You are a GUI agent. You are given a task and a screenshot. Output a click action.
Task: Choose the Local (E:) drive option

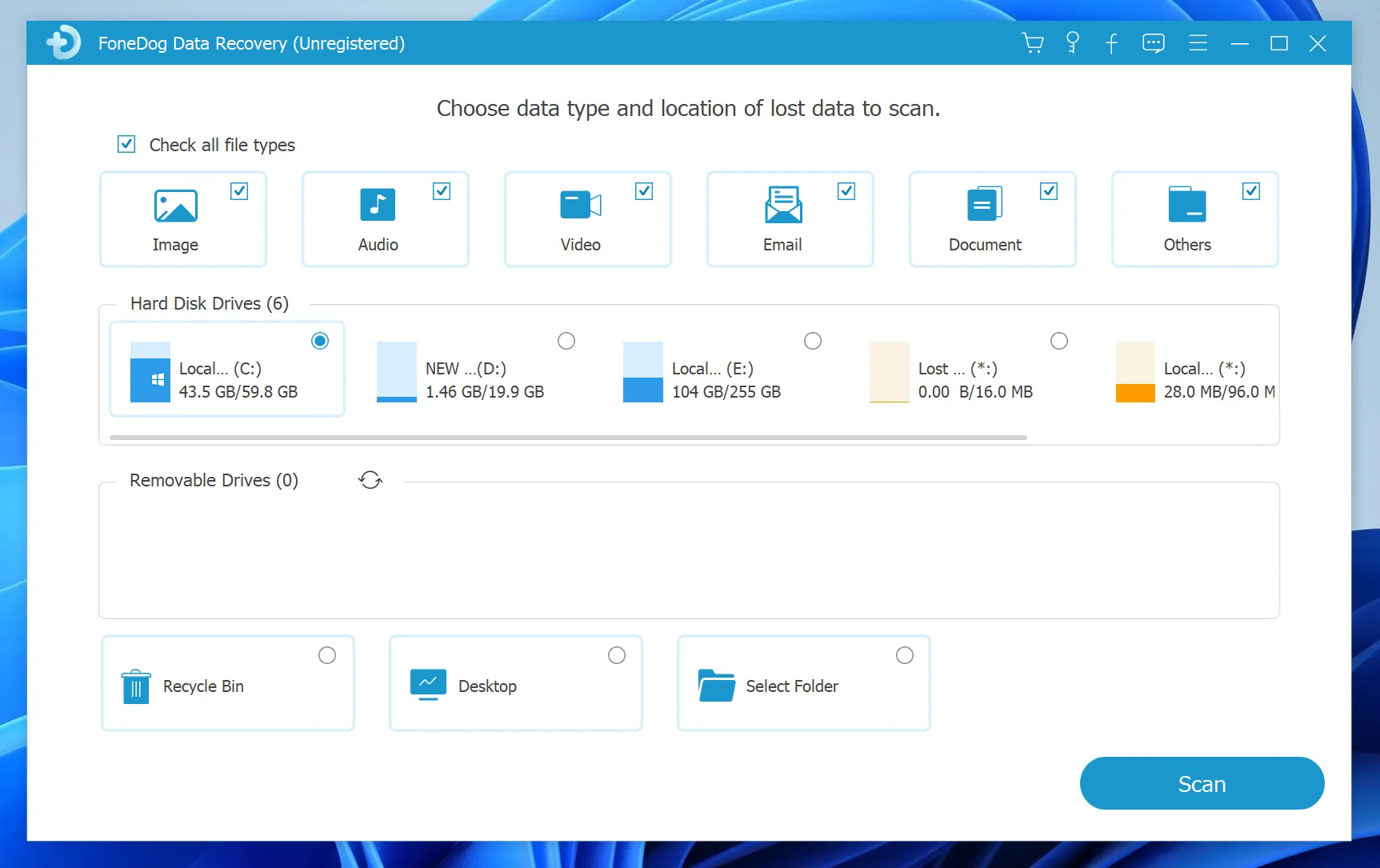[813, 341]
